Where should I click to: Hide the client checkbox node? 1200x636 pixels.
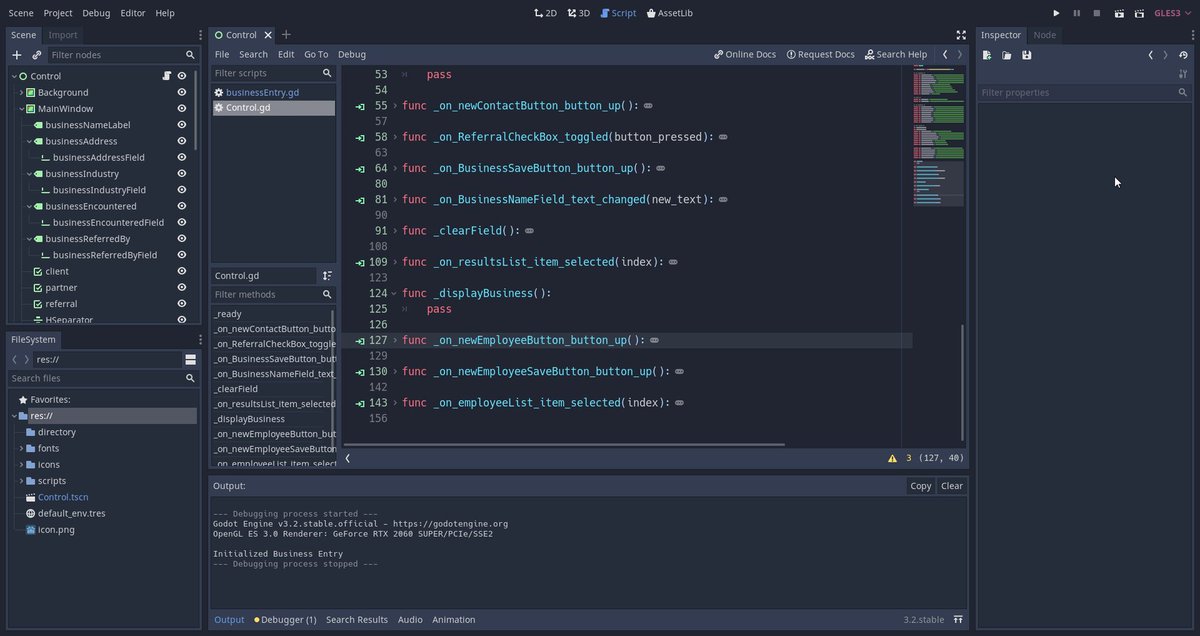[x=182, y=271]
